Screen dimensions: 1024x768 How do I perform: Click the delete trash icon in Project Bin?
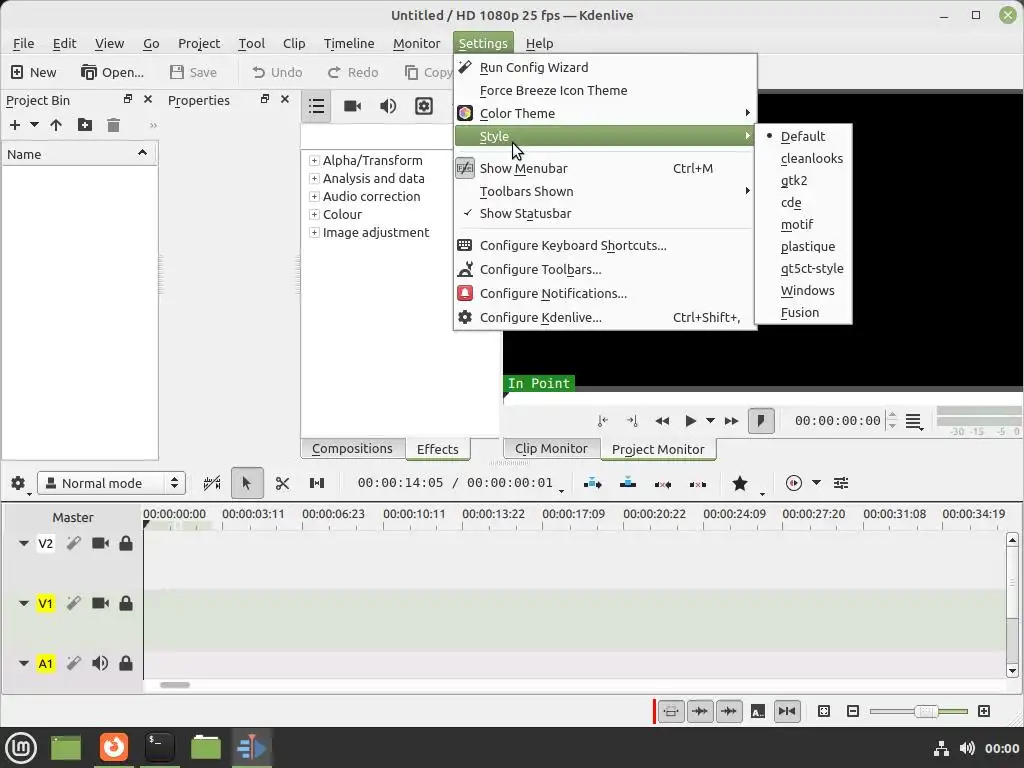pos(113,125)
